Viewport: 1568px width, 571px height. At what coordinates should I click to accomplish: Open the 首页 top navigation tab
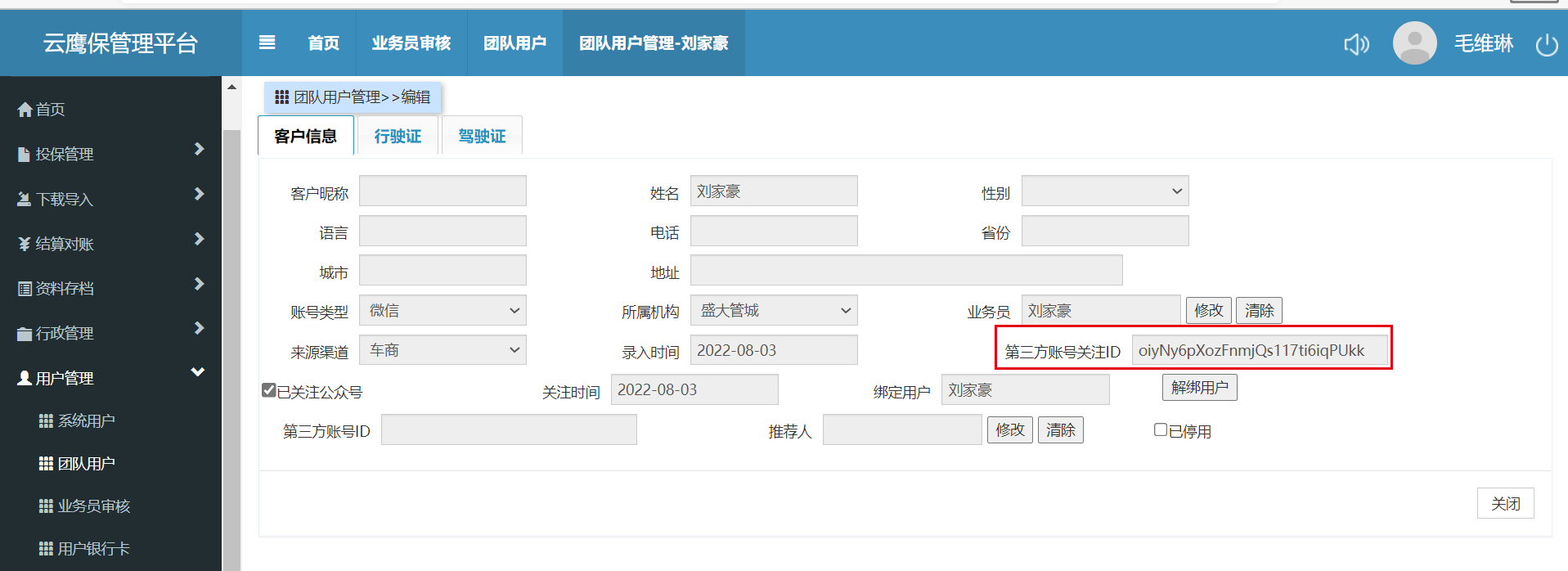pyautogui.click(x=324, y=43)
